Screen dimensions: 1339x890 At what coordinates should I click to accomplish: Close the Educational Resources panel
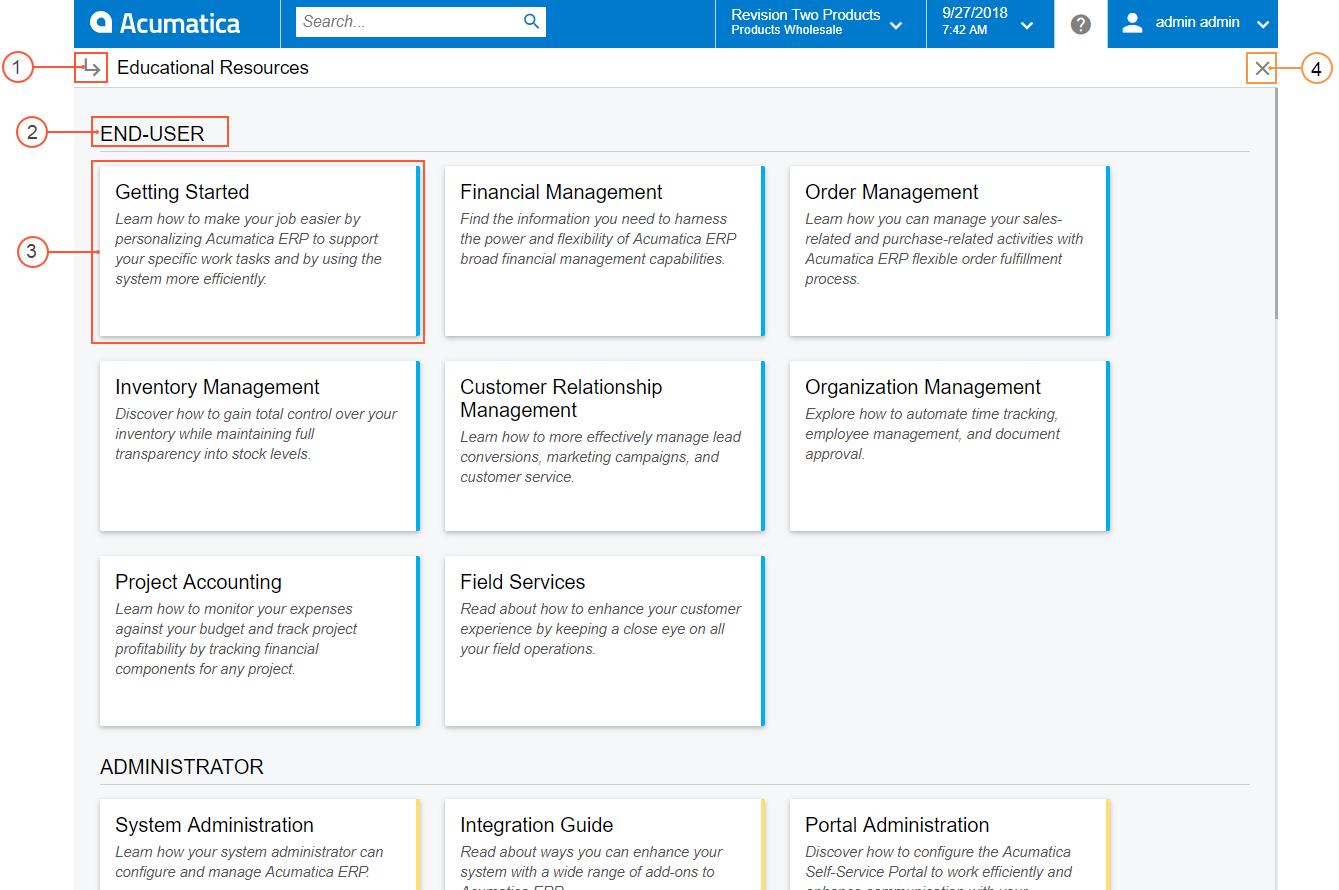1262,69
